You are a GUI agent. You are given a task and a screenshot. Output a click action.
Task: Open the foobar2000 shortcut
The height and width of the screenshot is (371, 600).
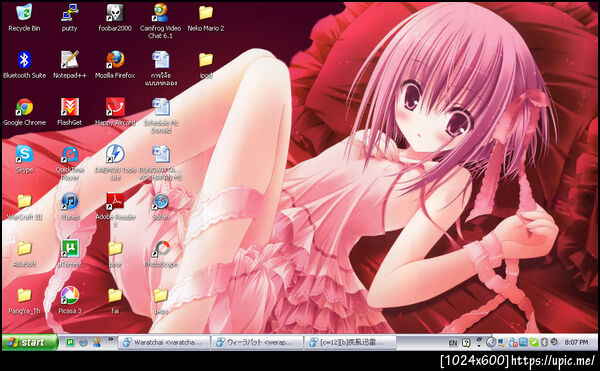(x=115, y=17)
